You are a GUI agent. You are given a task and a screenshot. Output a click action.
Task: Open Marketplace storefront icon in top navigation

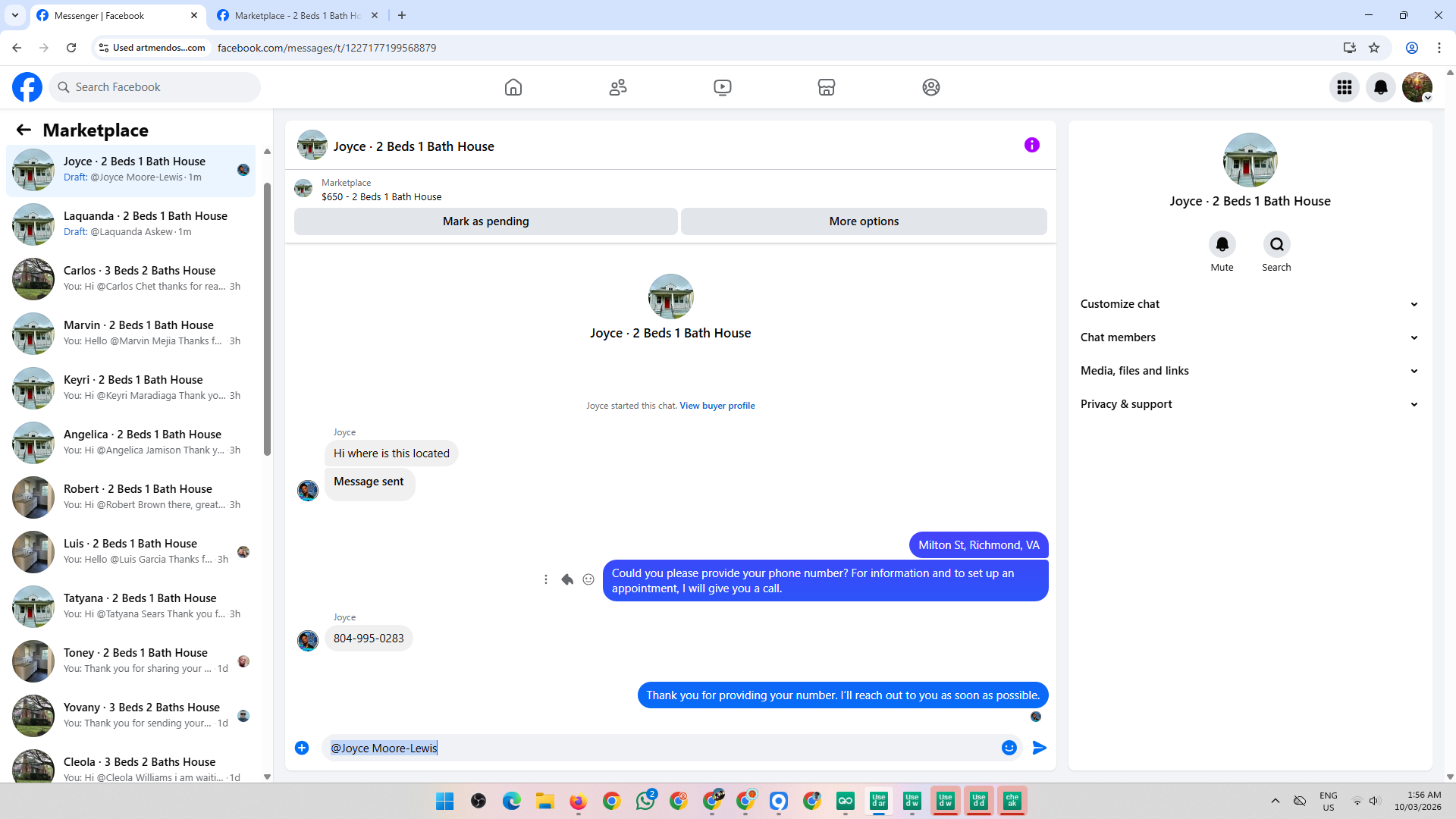coord(827,87)
